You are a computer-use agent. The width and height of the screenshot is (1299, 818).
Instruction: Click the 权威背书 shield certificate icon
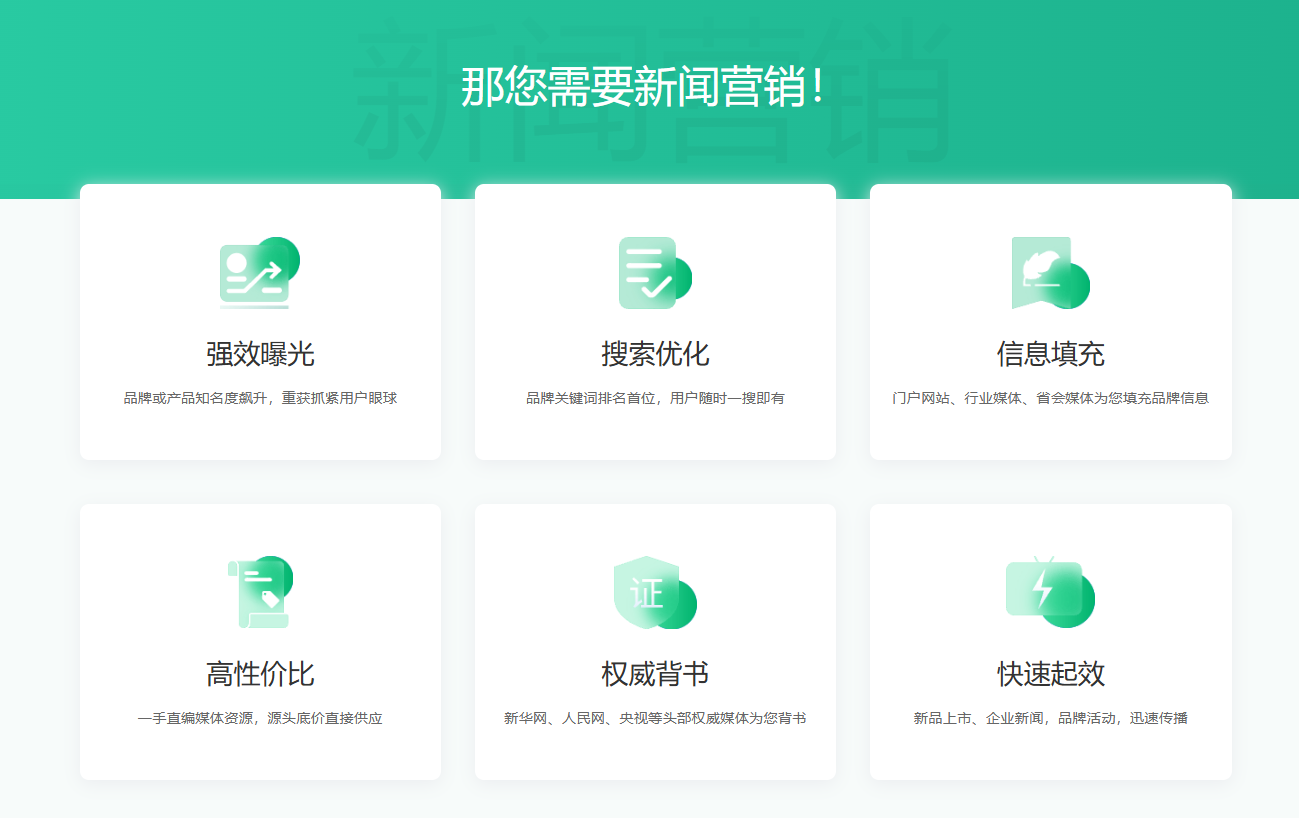[654, 593]
